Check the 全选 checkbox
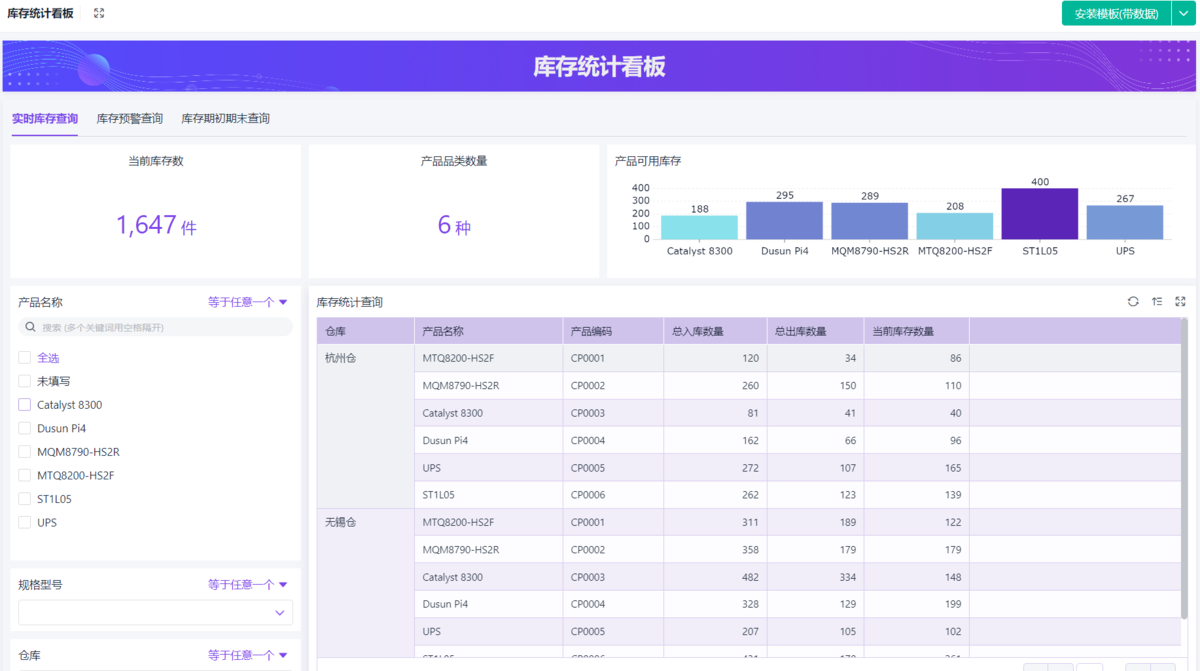The height and width of the screenshot is (671, 1200). (x=24, y=358)
